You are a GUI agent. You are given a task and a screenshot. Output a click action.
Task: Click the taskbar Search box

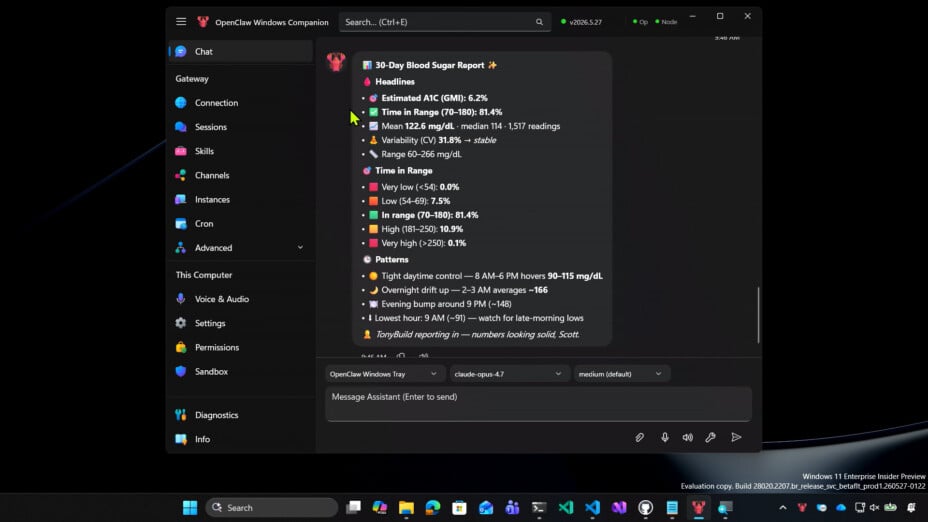[x=272, y=508]
